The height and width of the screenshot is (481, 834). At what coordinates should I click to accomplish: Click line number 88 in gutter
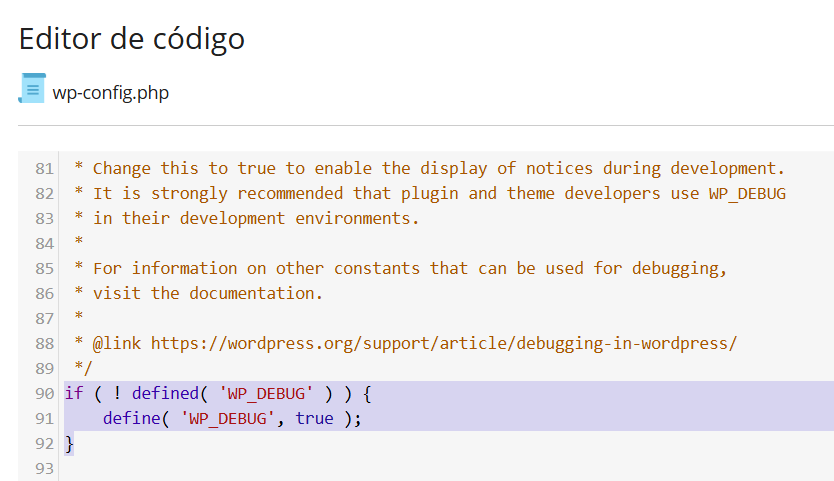(44, 343)
